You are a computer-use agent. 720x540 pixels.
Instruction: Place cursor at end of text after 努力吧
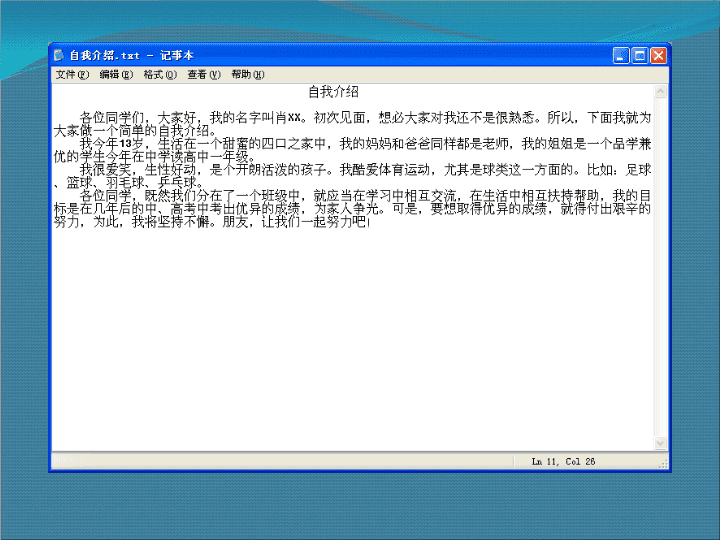[369, 222]
